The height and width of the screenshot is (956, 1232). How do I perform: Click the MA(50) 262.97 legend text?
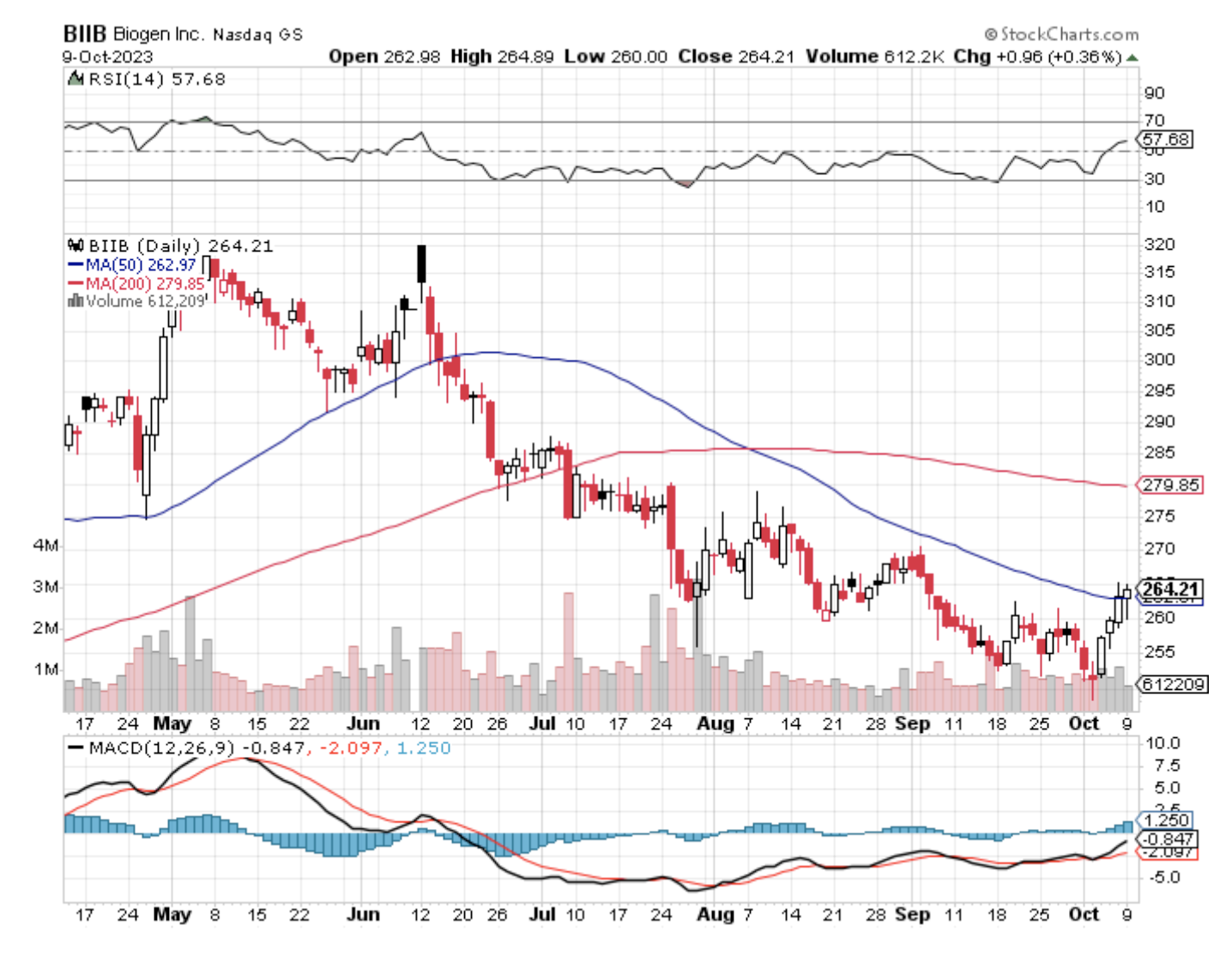141,265
